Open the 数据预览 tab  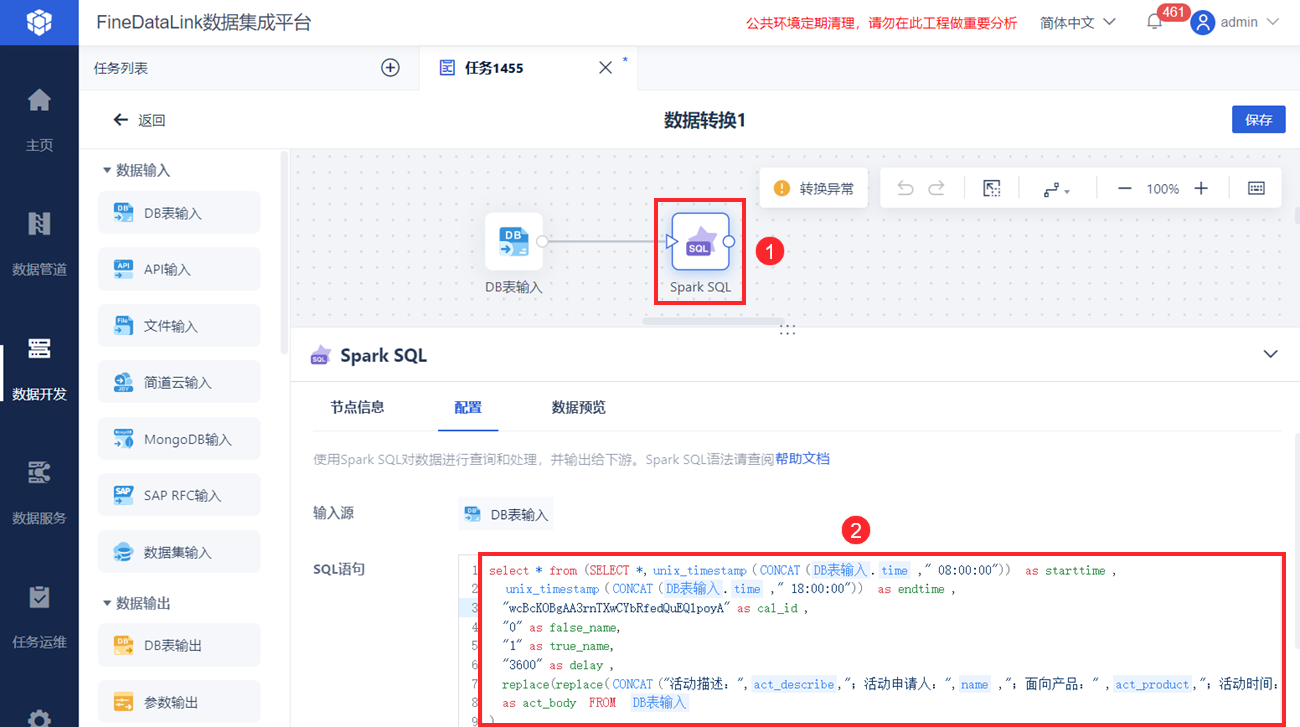click(x=579, y=407)
